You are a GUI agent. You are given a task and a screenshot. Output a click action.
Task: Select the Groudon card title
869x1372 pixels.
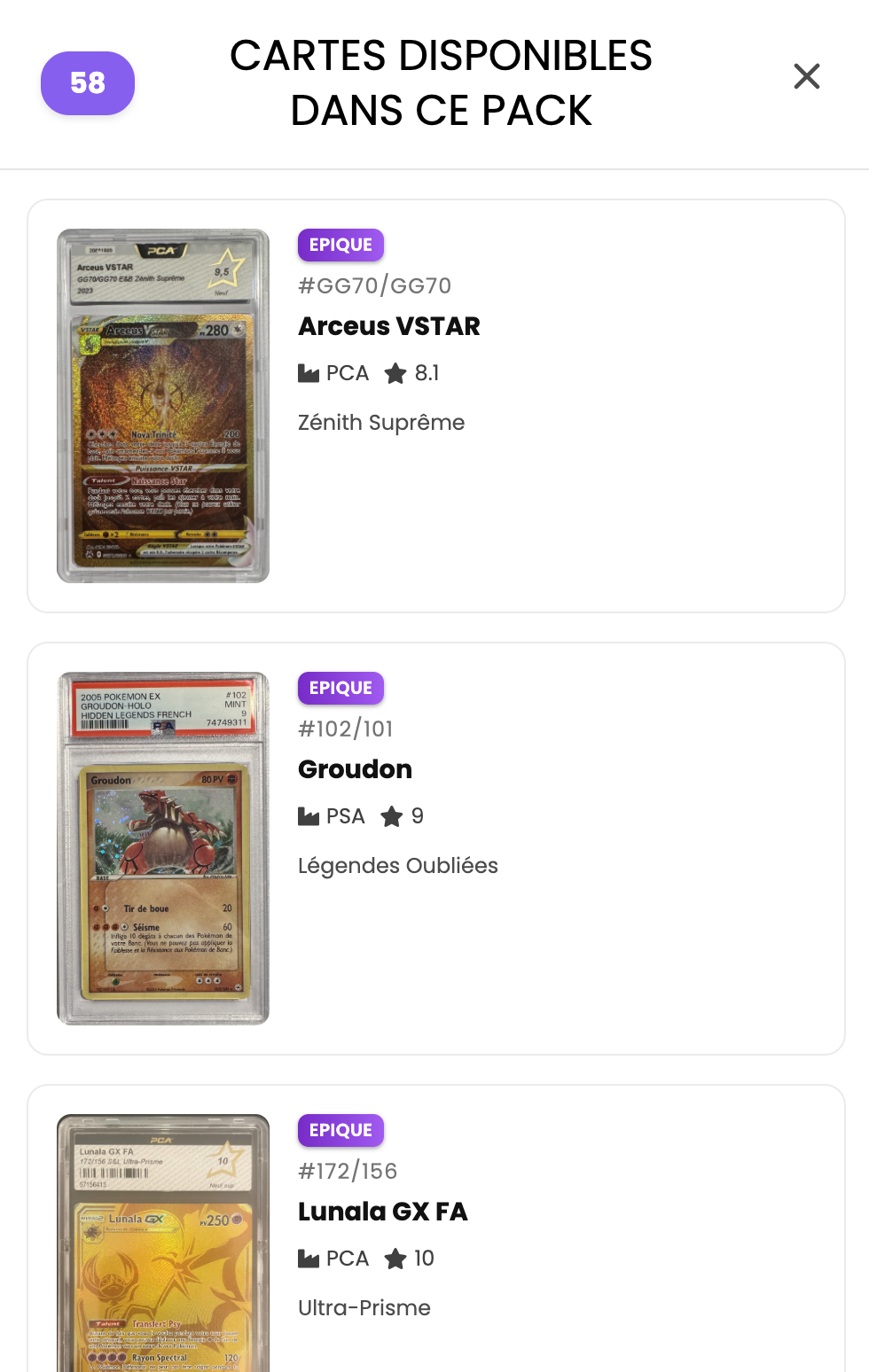(x=355, y=769)
